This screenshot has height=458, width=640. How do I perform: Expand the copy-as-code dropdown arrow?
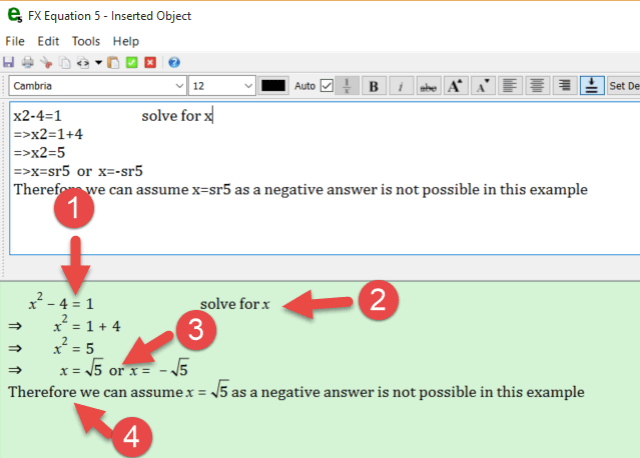[x=98, y=62]
